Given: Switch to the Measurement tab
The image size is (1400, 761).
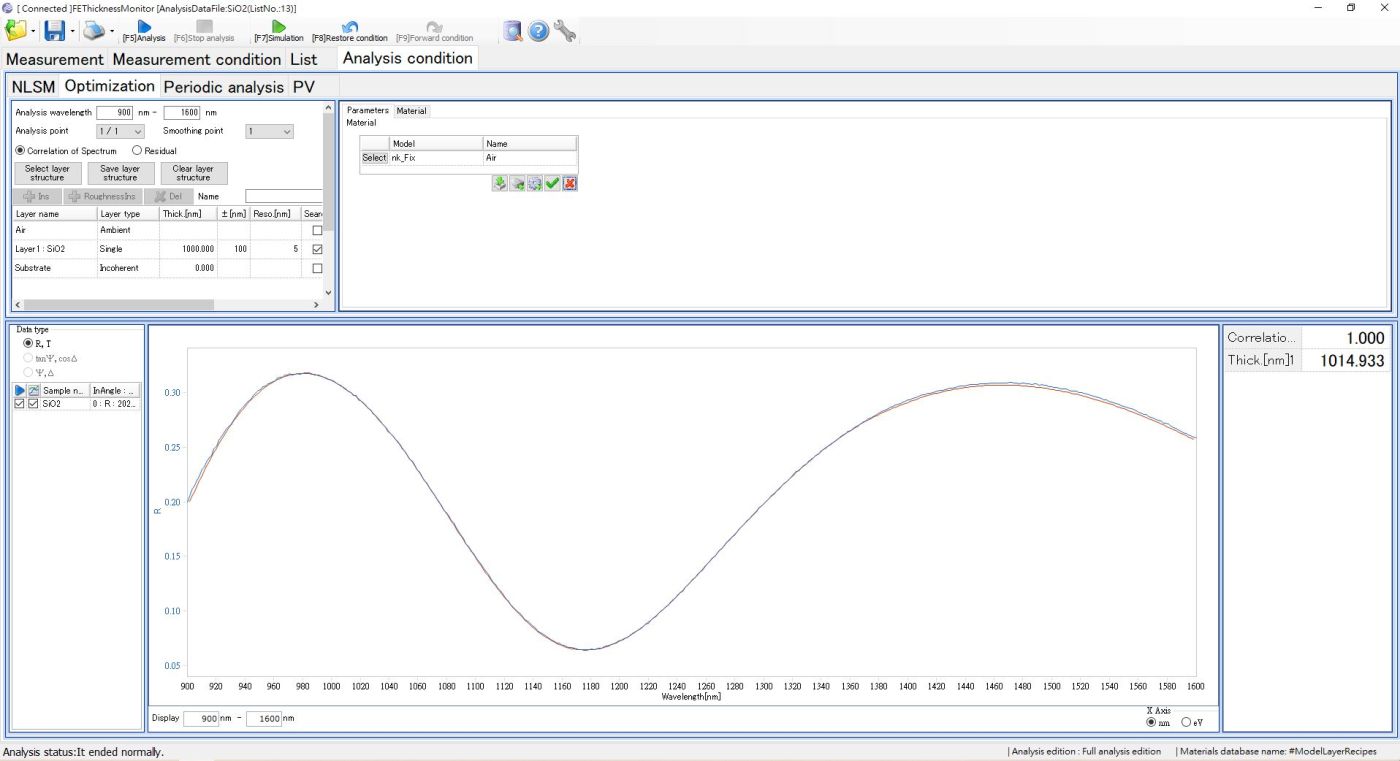Looking at the screenshot, I should [55, 59].
